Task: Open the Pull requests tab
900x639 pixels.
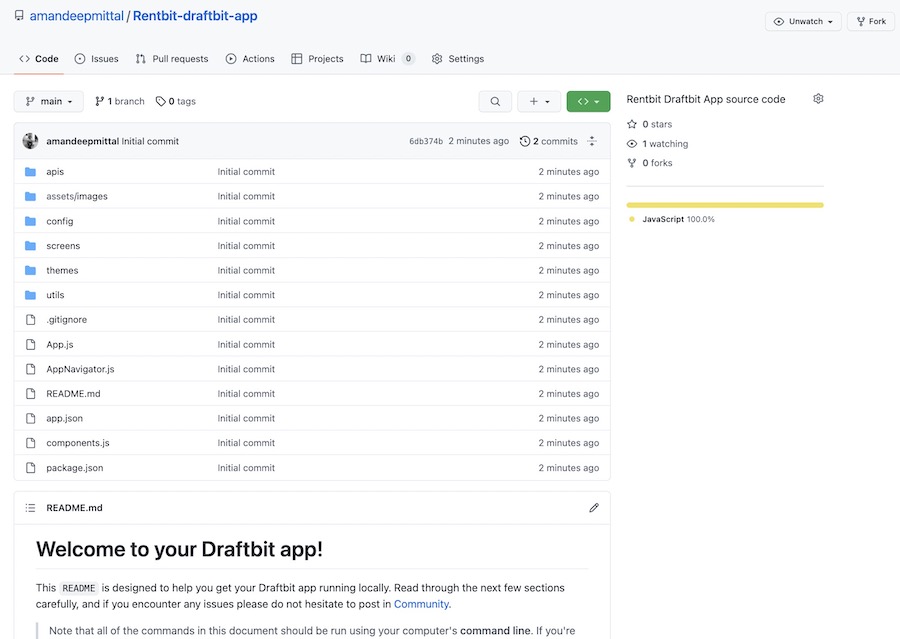Action: (172, 59)
